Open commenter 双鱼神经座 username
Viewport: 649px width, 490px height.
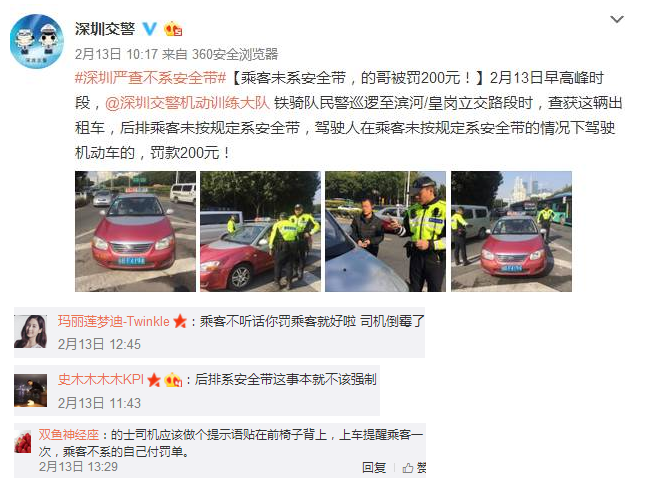(69, 434)
